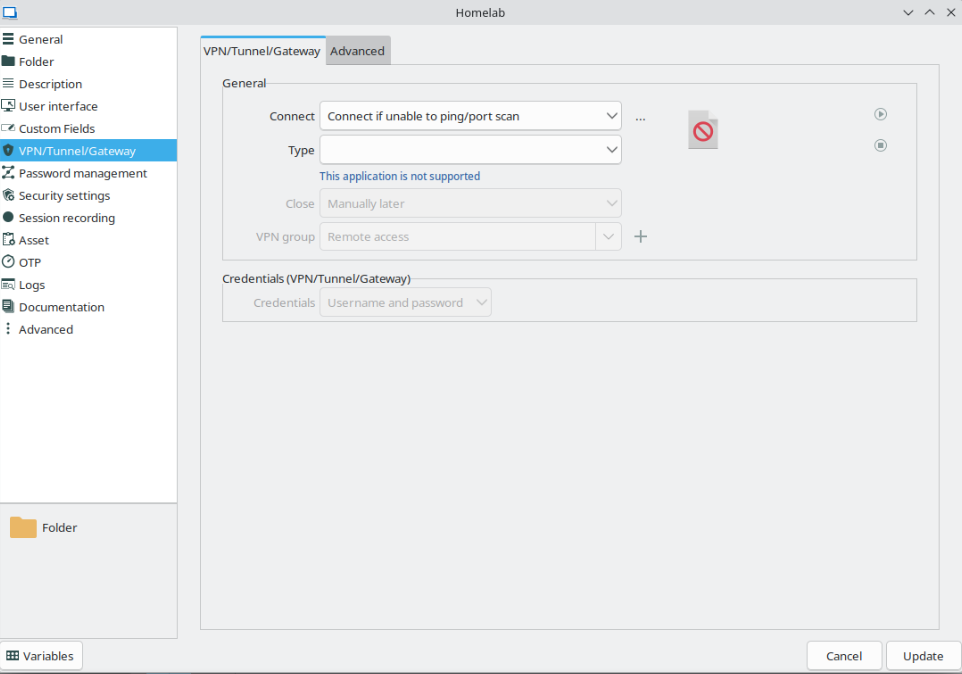The width and height of the screenshot is (962, 674).
Task: Click the Cancel button
Action: click(844, 656)
